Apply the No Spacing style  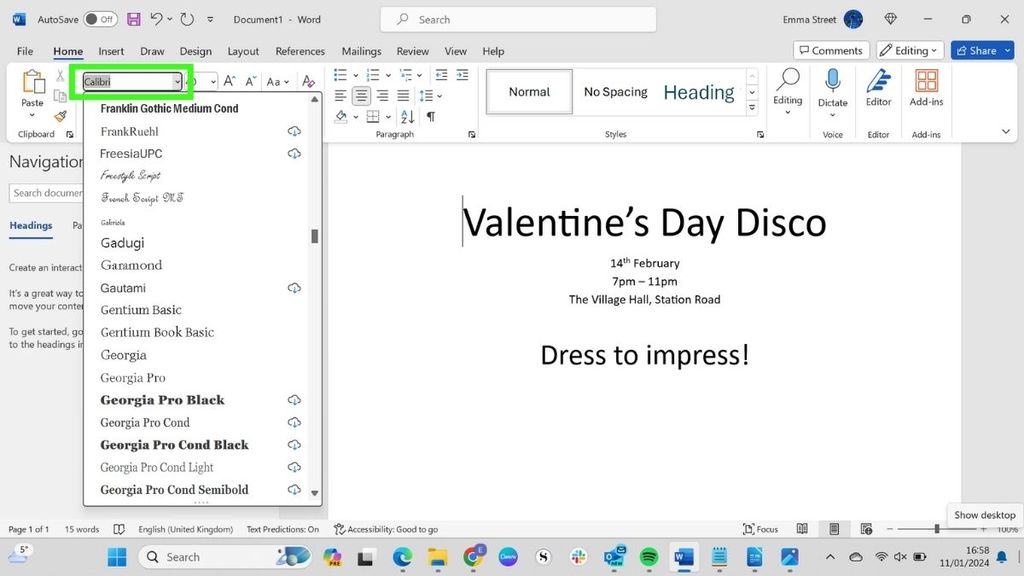click(615, 92)
